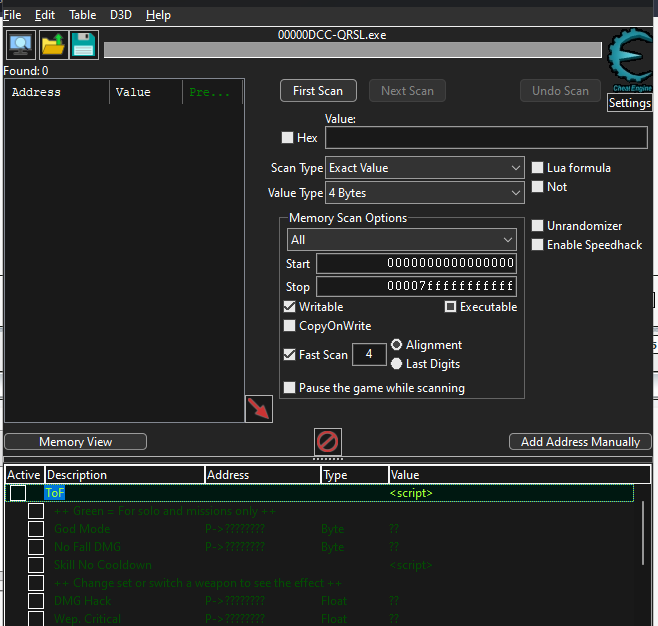Click the Previous column header in results
658x626 pixels.
212,92
